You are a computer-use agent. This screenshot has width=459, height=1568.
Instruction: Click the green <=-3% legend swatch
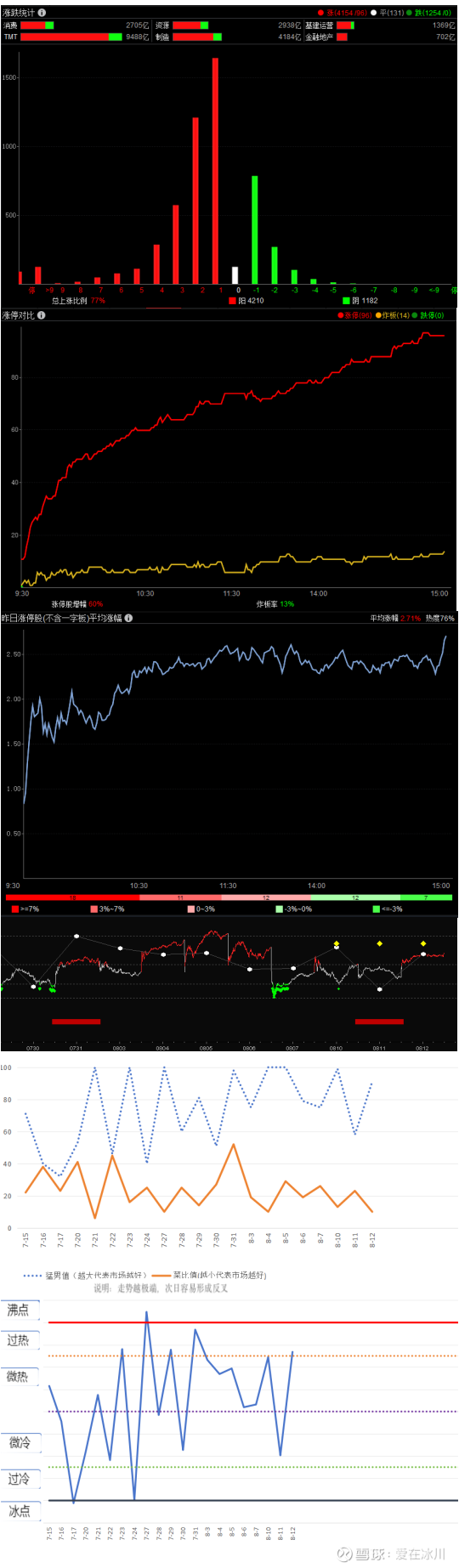[x=377, y=909]
